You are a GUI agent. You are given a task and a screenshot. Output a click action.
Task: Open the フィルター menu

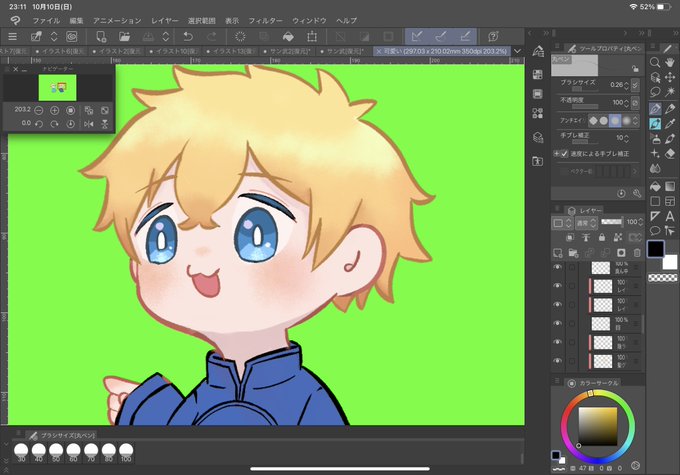click(265, 20)
